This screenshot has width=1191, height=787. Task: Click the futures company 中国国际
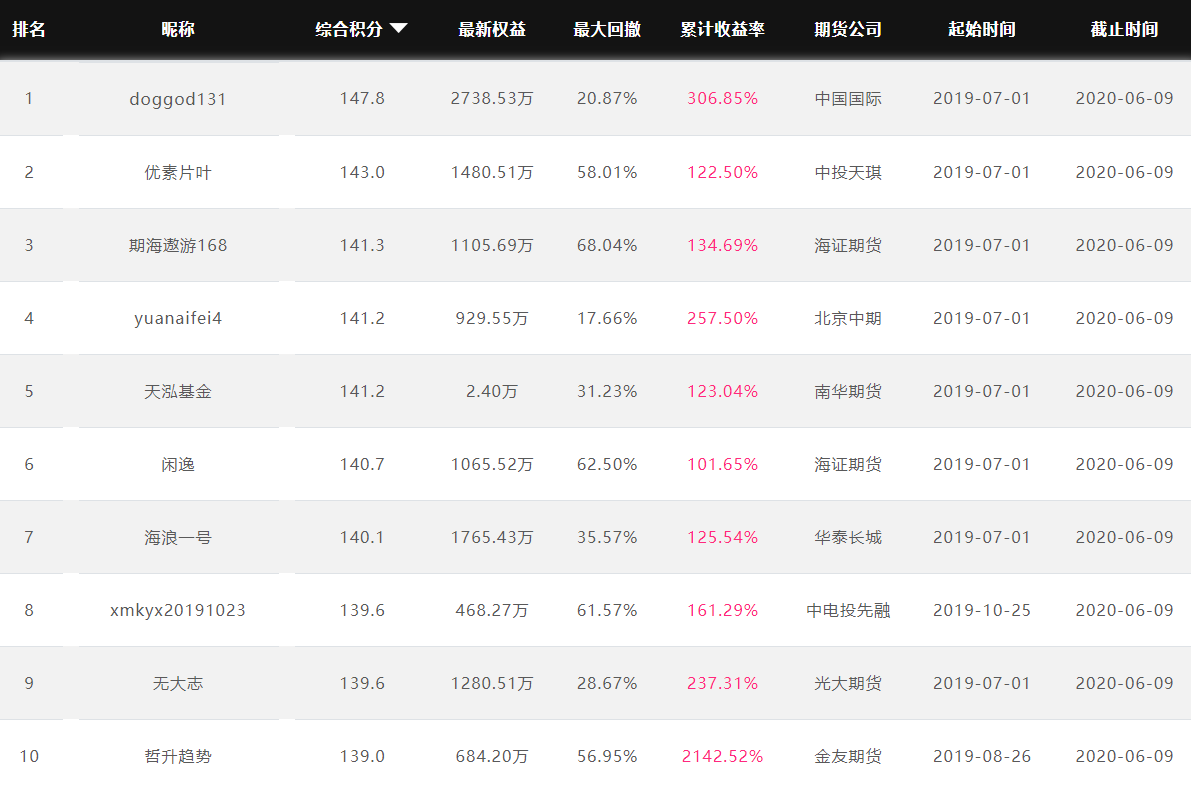(x=848, y=99)
